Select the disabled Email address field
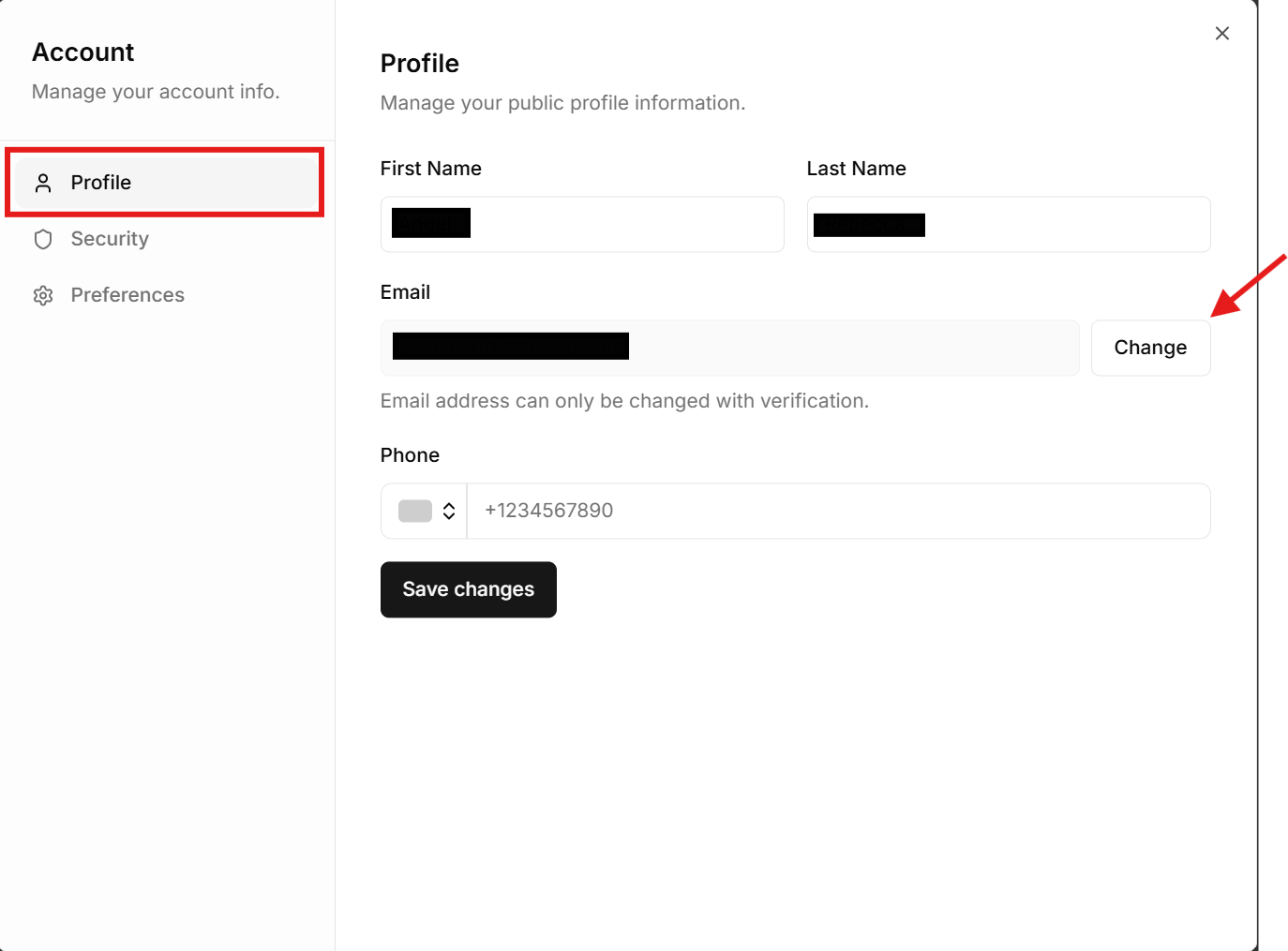The width and height of the screenshot is (1288, 951). [844, 348]
